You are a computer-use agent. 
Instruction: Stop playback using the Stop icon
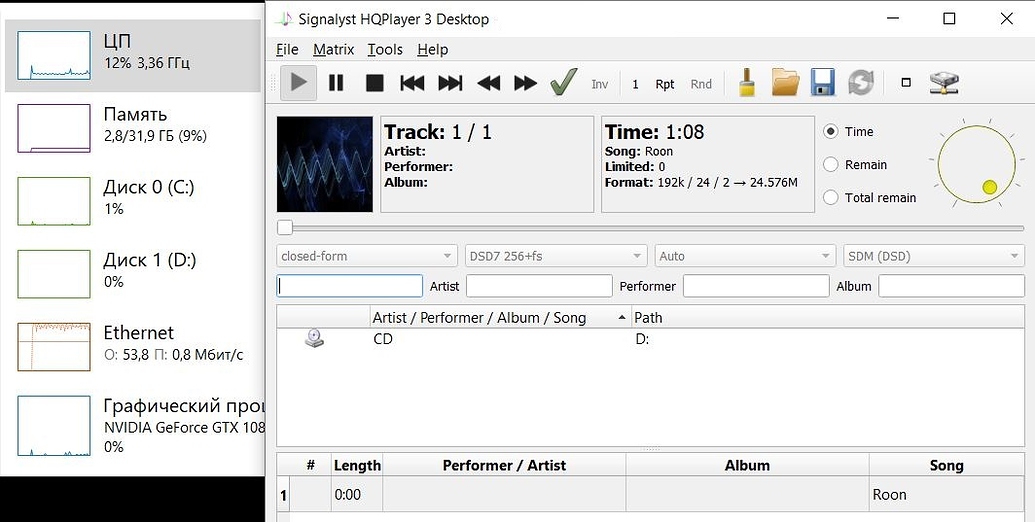tap(374, 83)
